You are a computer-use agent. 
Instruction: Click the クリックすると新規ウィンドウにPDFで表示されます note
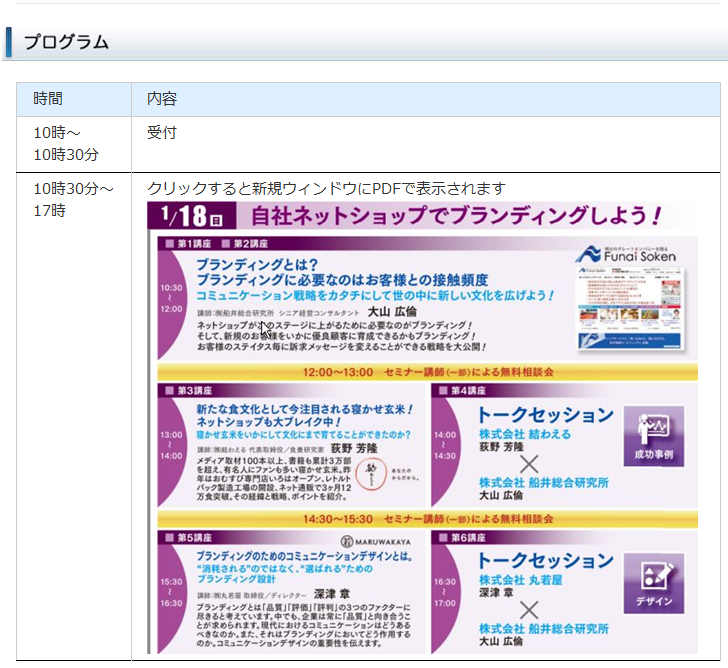326,188
